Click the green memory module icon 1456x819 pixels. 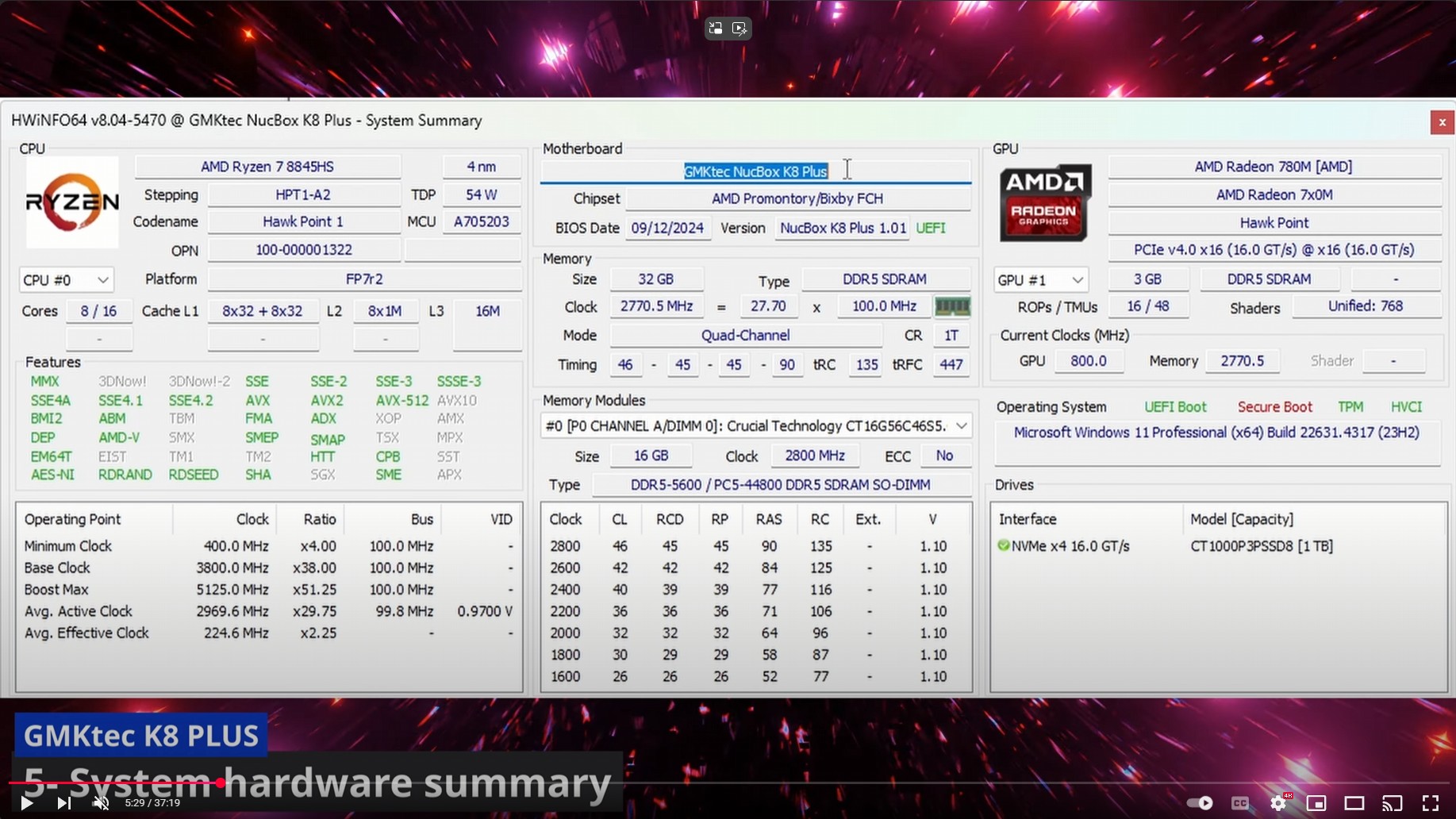(x=952, y=306)
